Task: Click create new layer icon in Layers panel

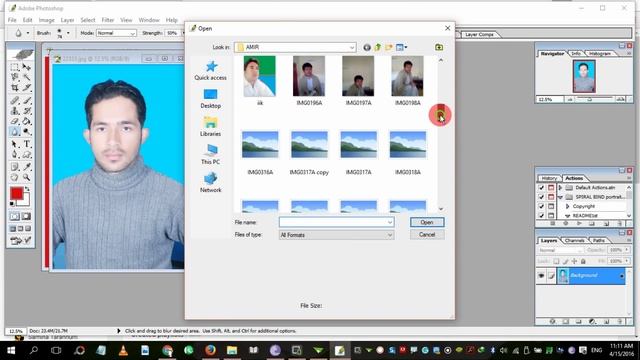Action: pyautogui.click(x=607, y=321)
